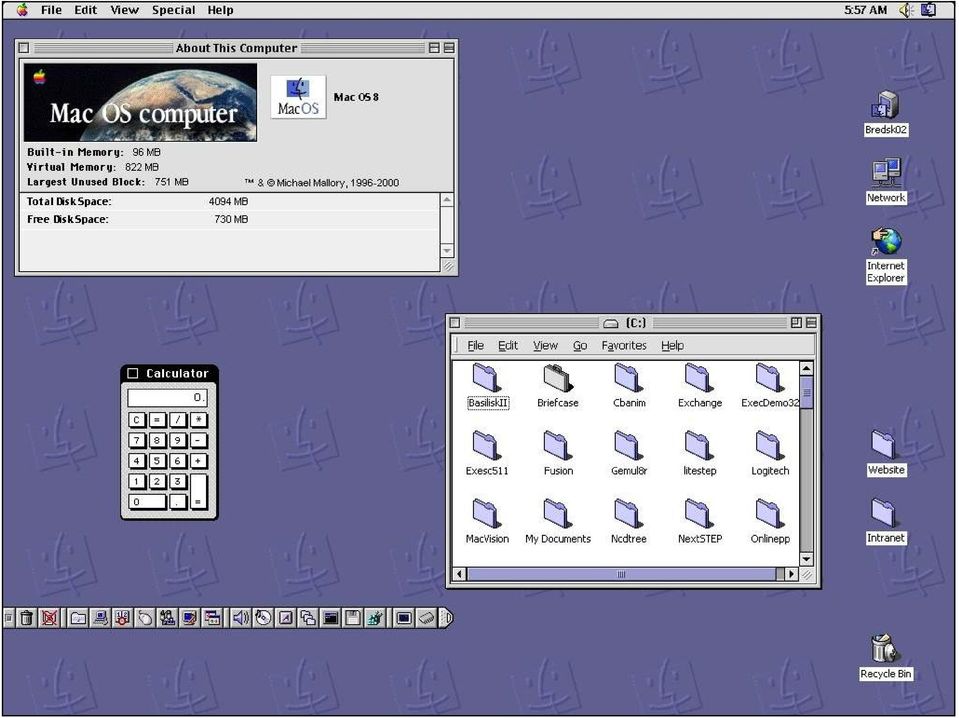Click the multiply key on the Calculator
Viewport: 959px width, 718px height.
pos(198,420)
